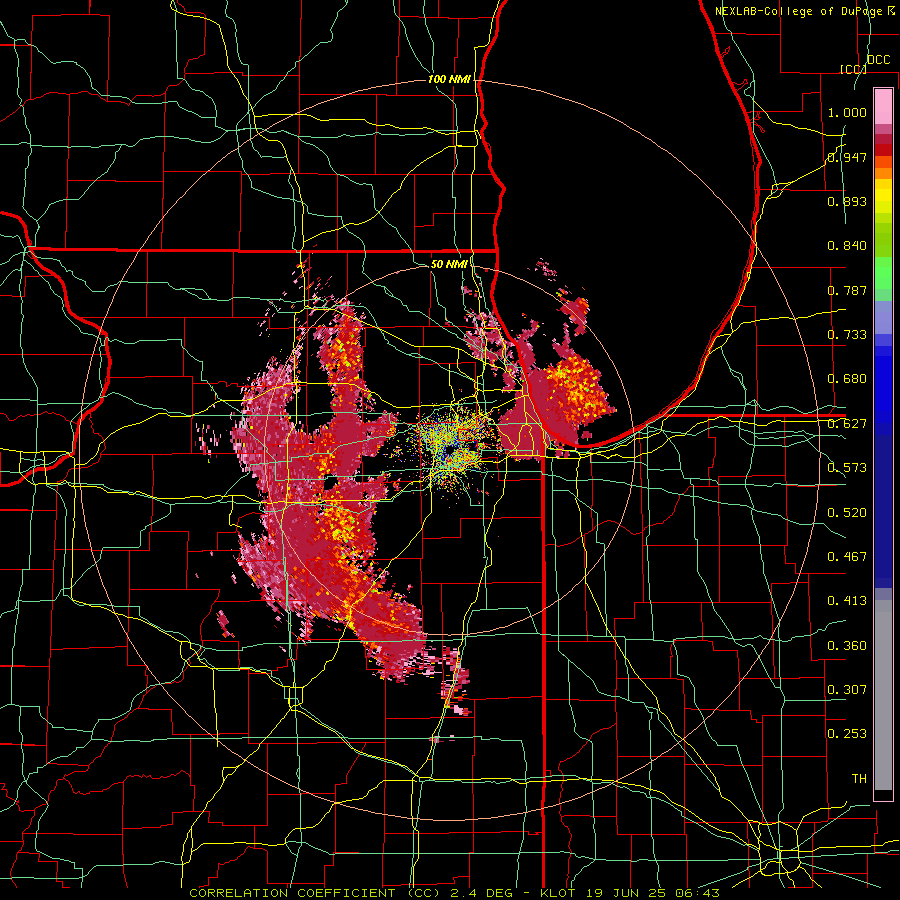Click the 19 JUN 25 date text
The height and width of the screenshot is (900, 900).
click(x=626, y=893)
